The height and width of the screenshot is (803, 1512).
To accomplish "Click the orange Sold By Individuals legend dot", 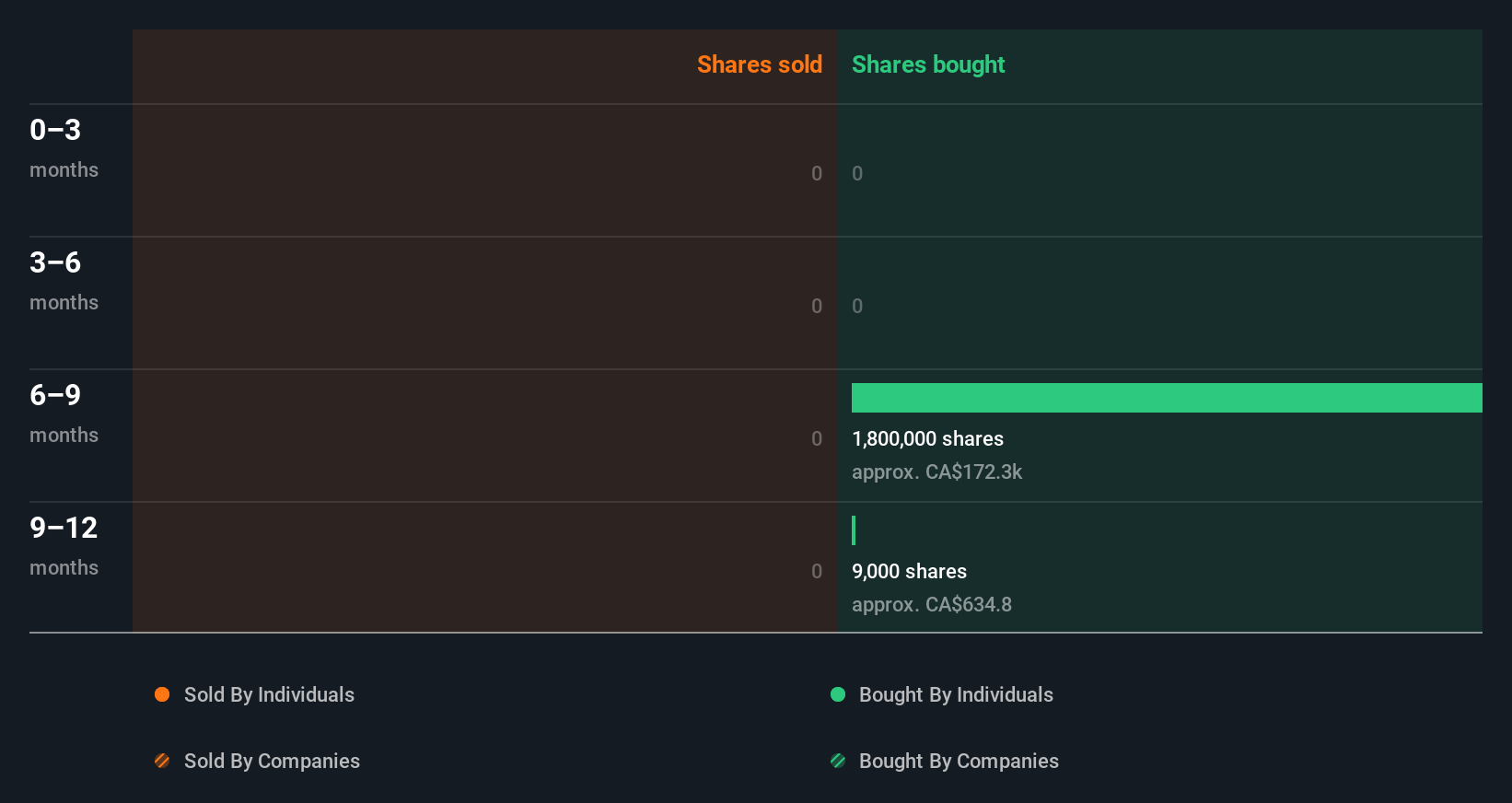I will (x=162, y=694).
